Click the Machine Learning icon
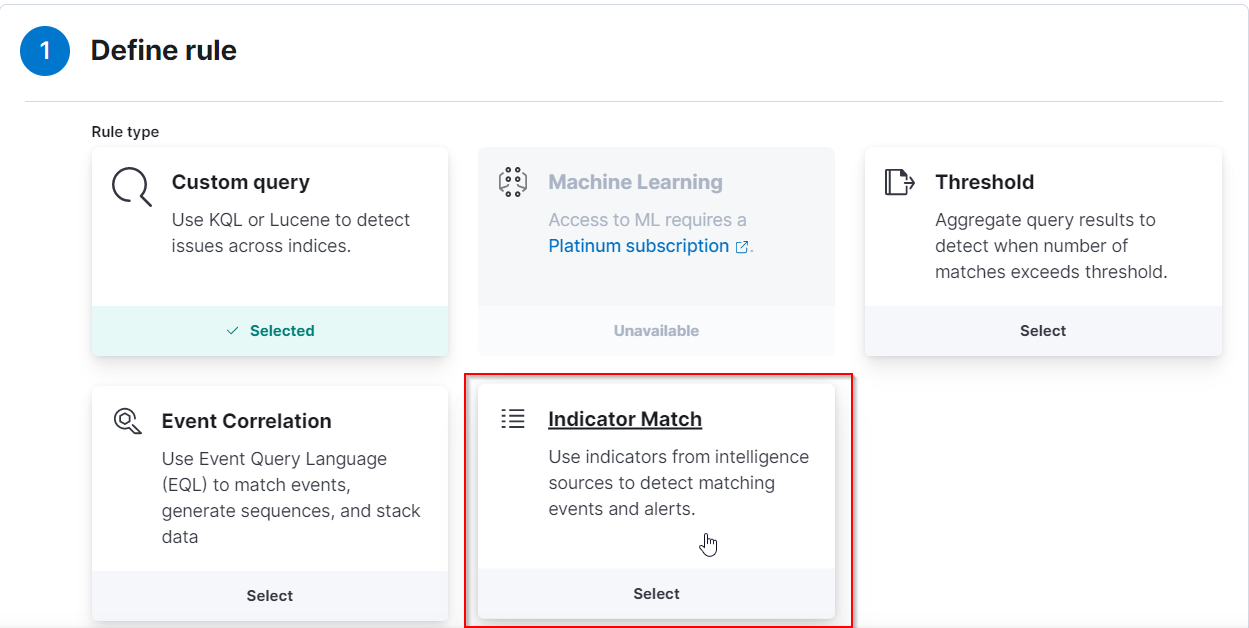 512,182
